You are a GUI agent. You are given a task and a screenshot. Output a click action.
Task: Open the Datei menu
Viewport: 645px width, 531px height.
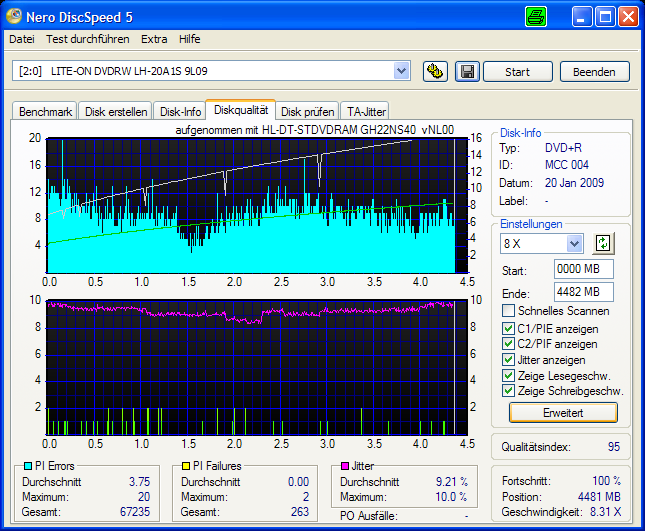click(x=22, y=39)
